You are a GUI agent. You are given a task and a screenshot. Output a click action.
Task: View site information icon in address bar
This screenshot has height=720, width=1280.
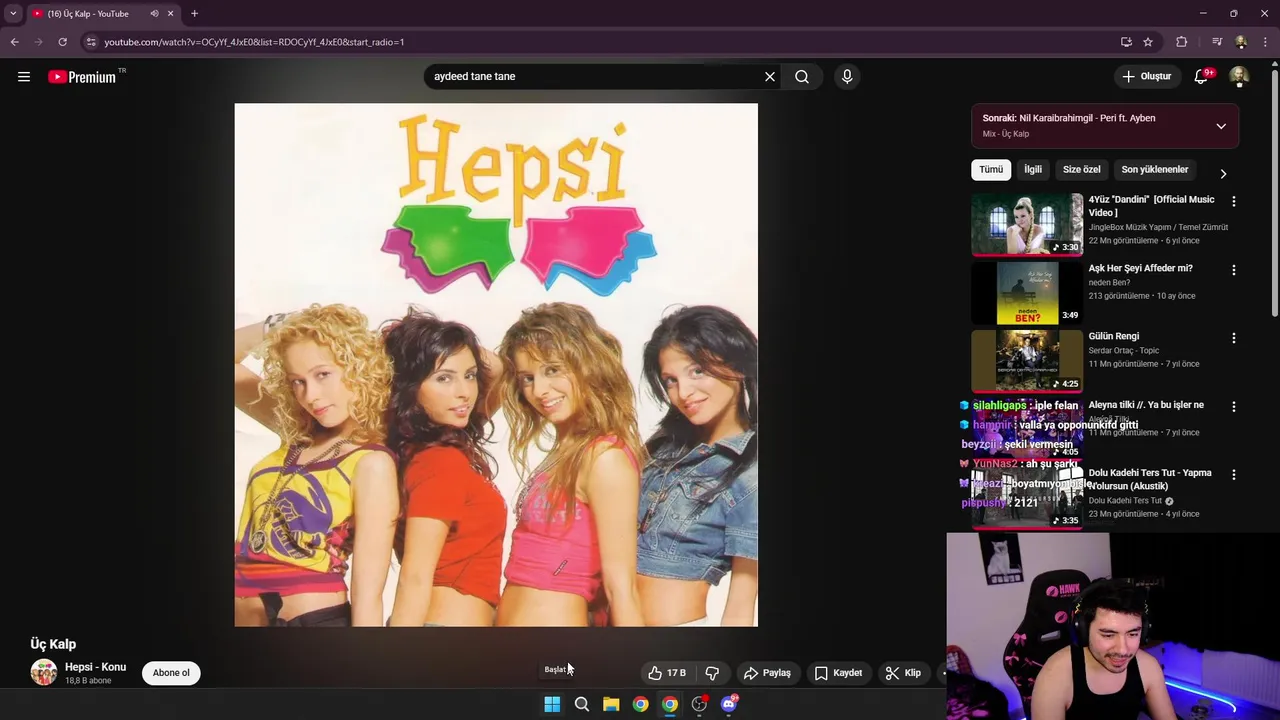point(91,42)
